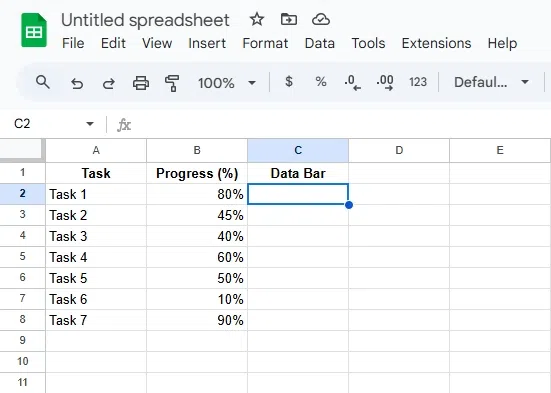Expand the name box dropdown arrow
Image resolution: width=551 pixels, height=393 pixels.
[90, 124]
